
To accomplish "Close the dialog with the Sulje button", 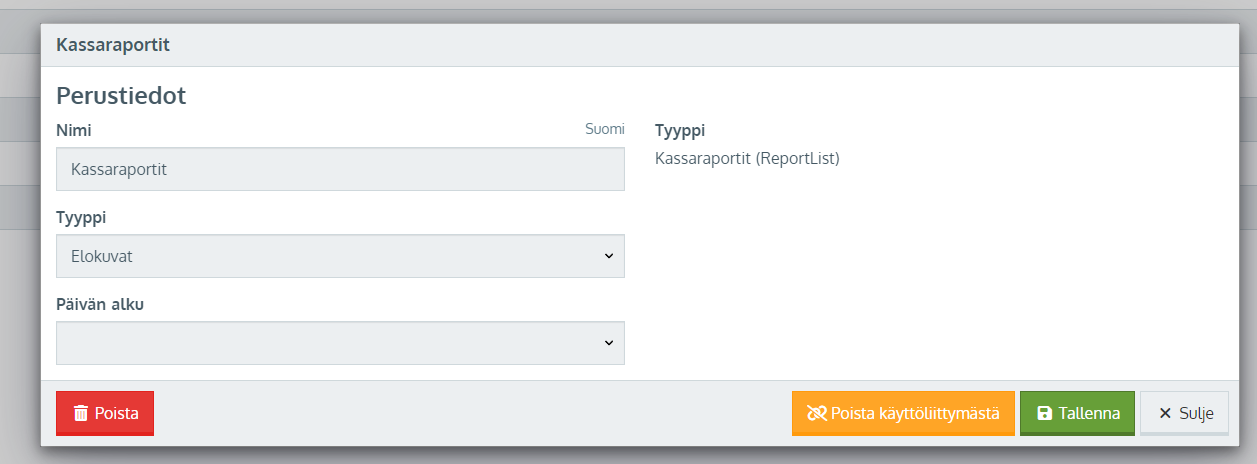I will pyautogui.click(x=1184, y=413).
